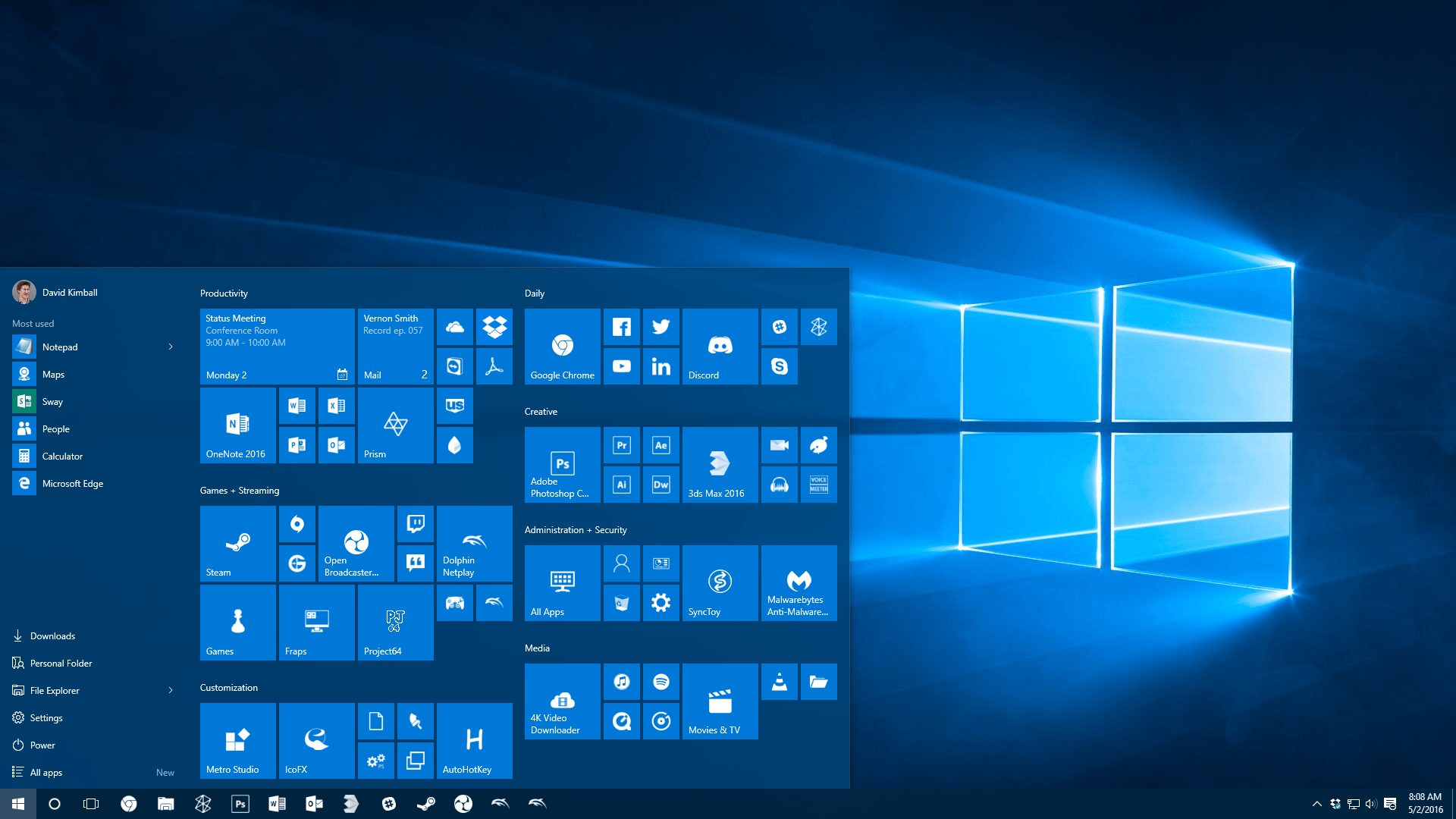Open the Skype tile
The width and height of the screenshot is (1456, 819).
pos(779,366)
